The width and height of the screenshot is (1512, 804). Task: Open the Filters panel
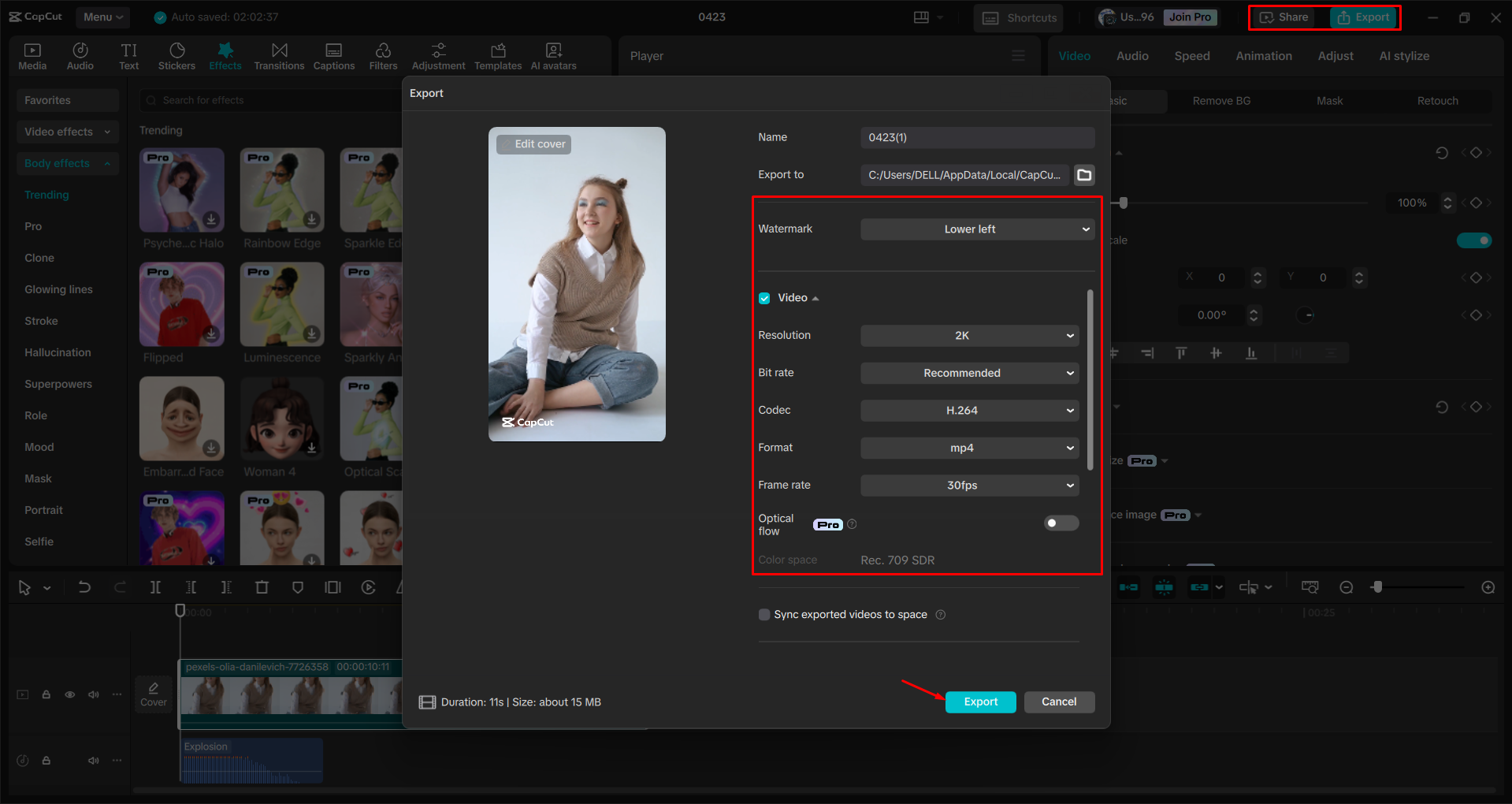[x=383, y=56]
